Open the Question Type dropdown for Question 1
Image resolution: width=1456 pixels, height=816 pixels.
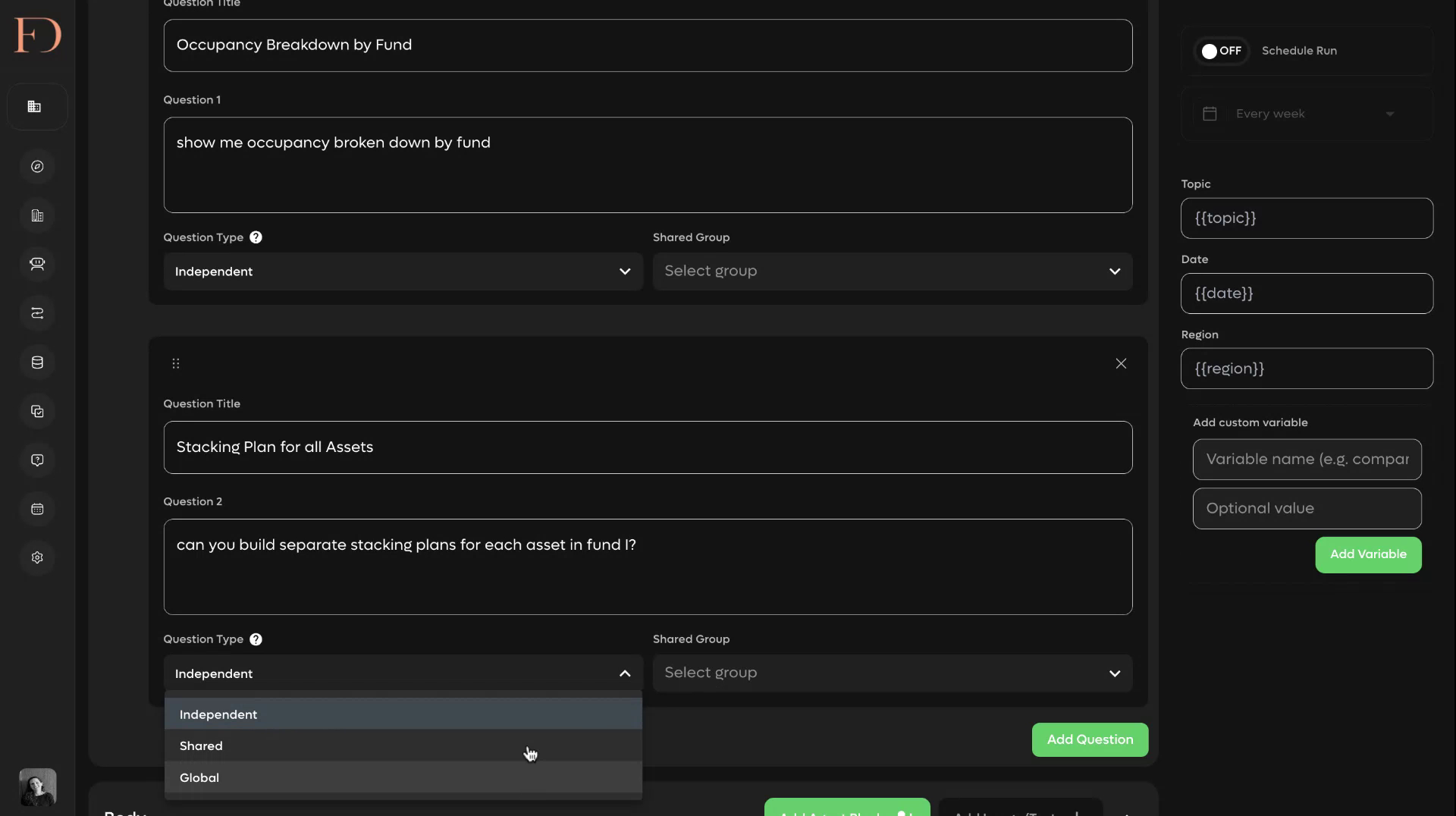(x=403, y=271)
